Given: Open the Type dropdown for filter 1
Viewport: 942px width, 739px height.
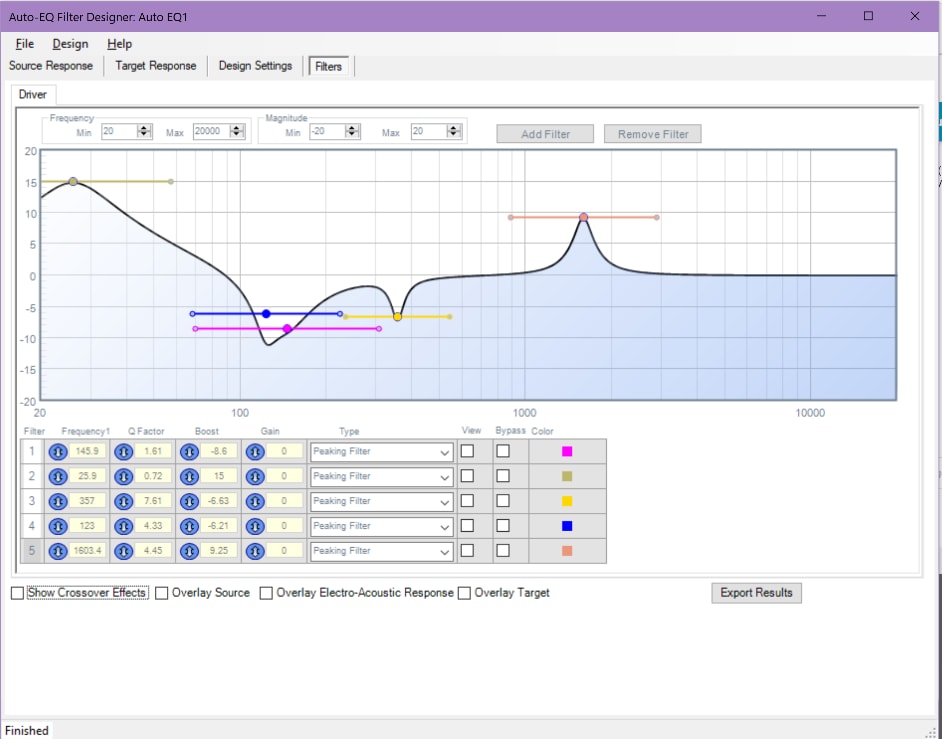Looking at the screenshot, I should point(381,452).
